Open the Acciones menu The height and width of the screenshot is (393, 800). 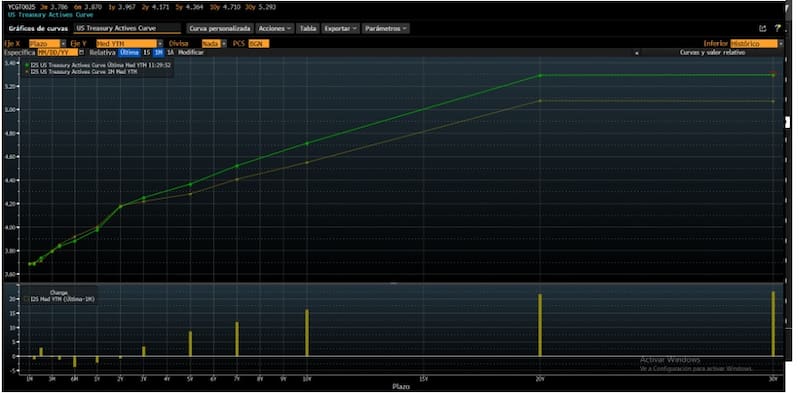tap(275, 29)
